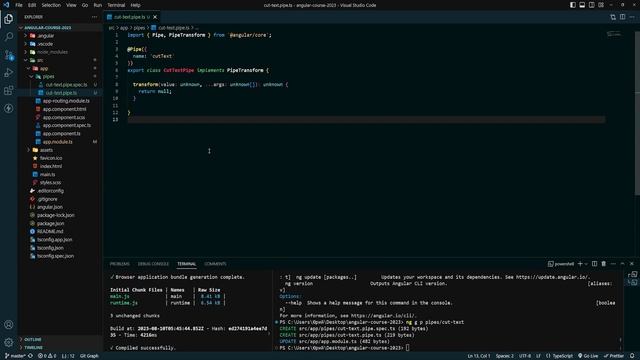This screenshot has height=360, width=640.
Task: Open the Help menu
Action: pyautogui.click(x=136, y=5)
